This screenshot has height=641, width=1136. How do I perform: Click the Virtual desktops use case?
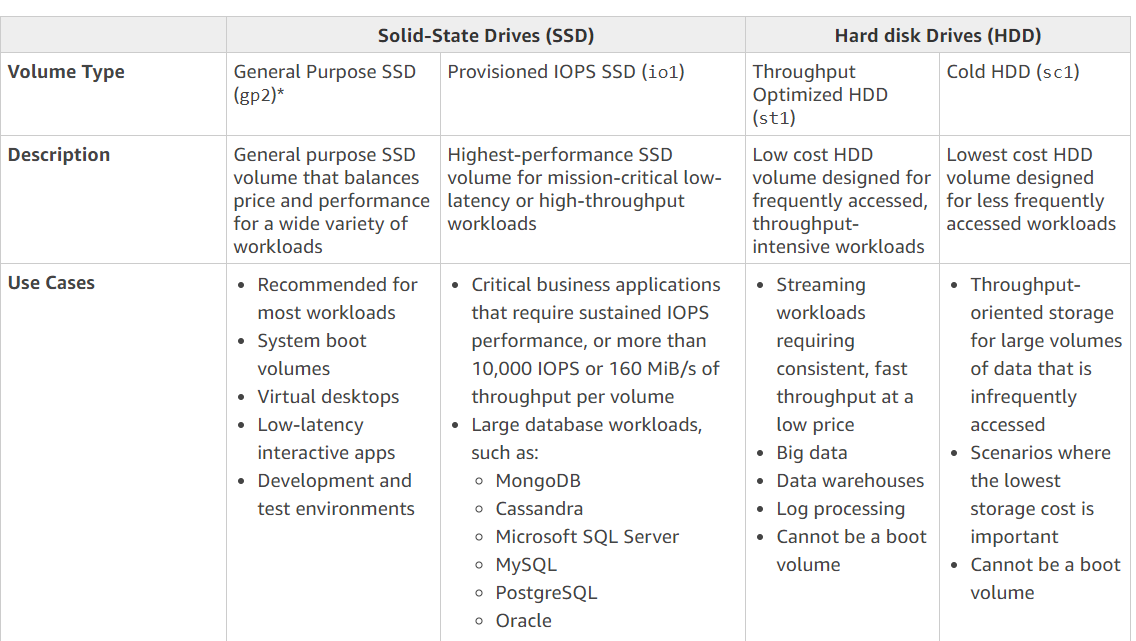click(328, 397)
